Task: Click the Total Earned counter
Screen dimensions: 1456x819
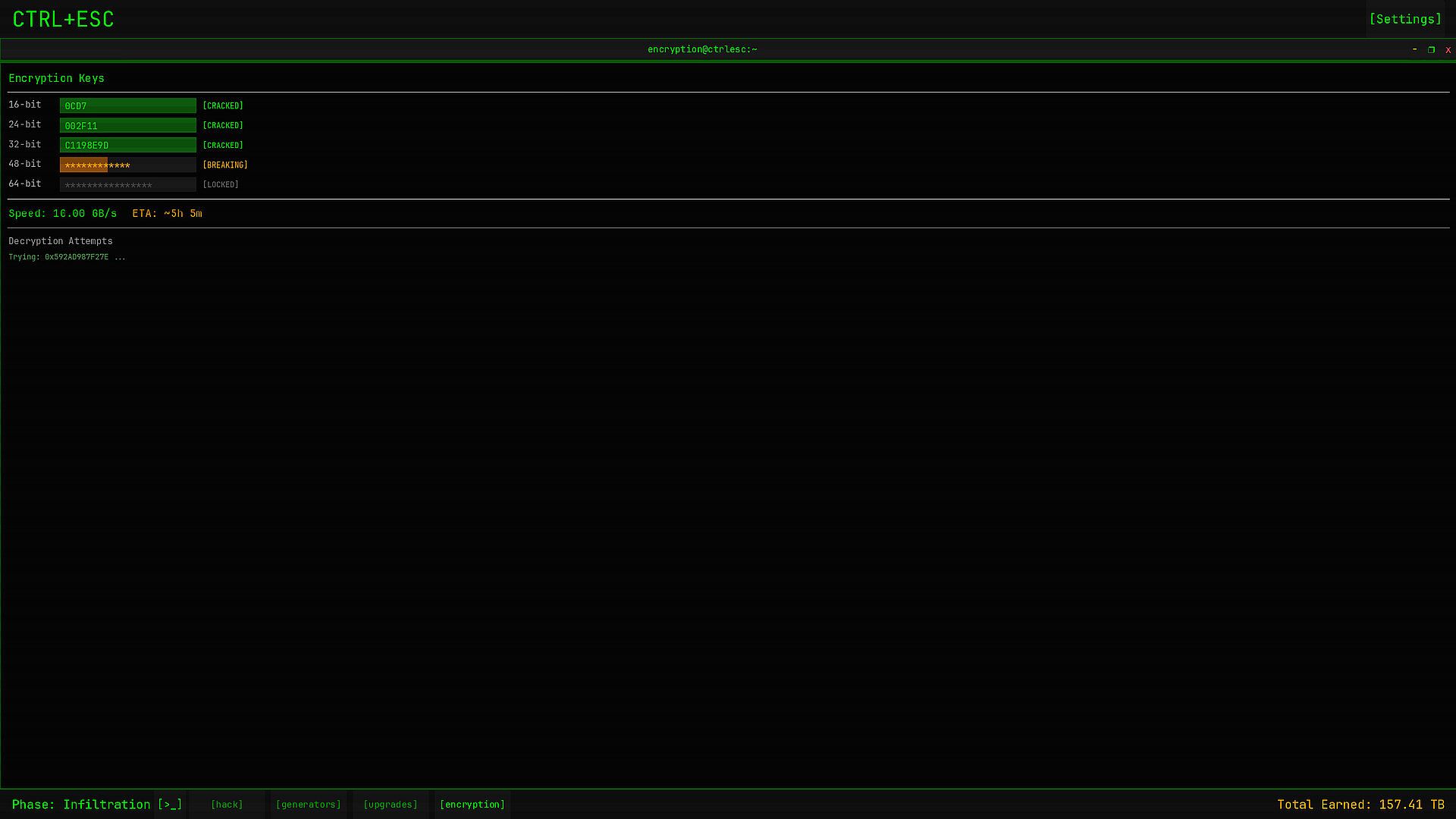Action: 1360,805
